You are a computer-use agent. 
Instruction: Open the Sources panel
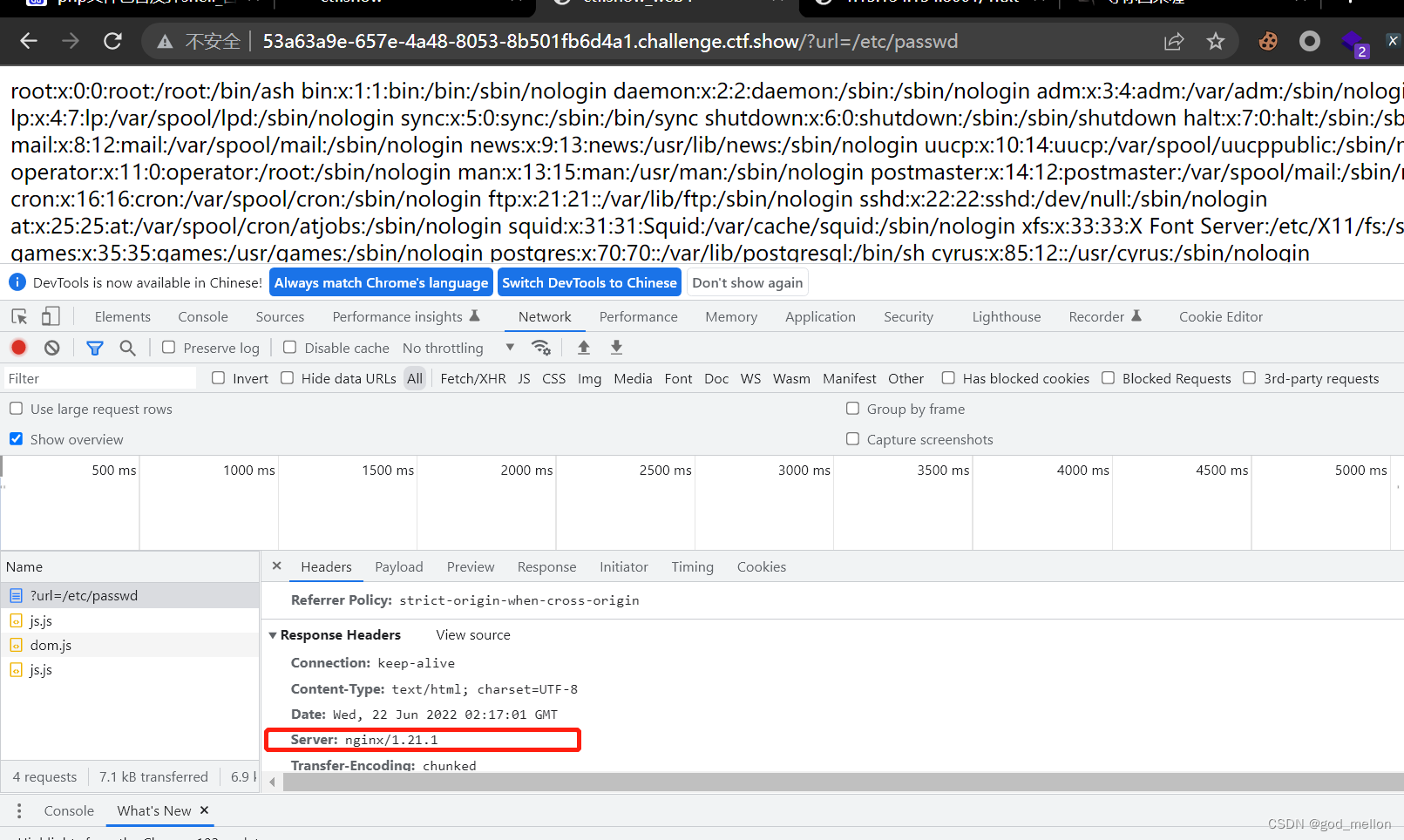pyautogui.click(x=280, y=317)
